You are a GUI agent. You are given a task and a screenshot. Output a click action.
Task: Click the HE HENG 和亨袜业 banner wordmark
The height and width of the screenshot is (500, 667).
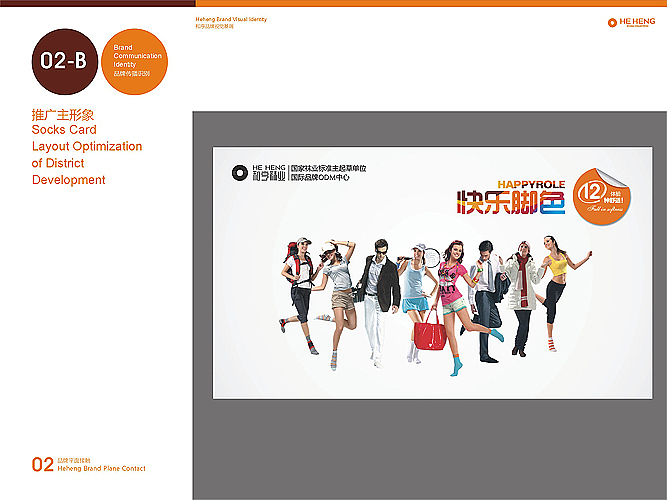[268, 173]
